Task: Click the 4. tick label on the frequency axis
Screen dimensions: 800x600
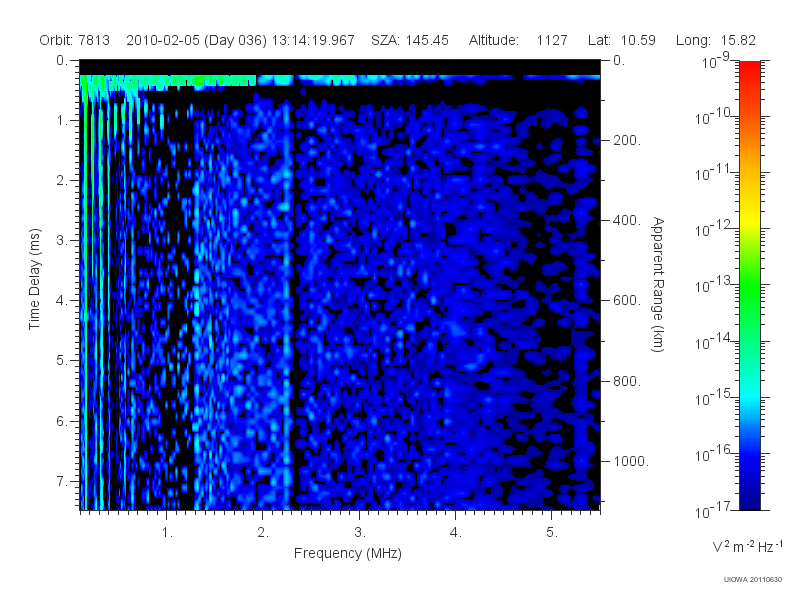Action: tap(456, 533)
